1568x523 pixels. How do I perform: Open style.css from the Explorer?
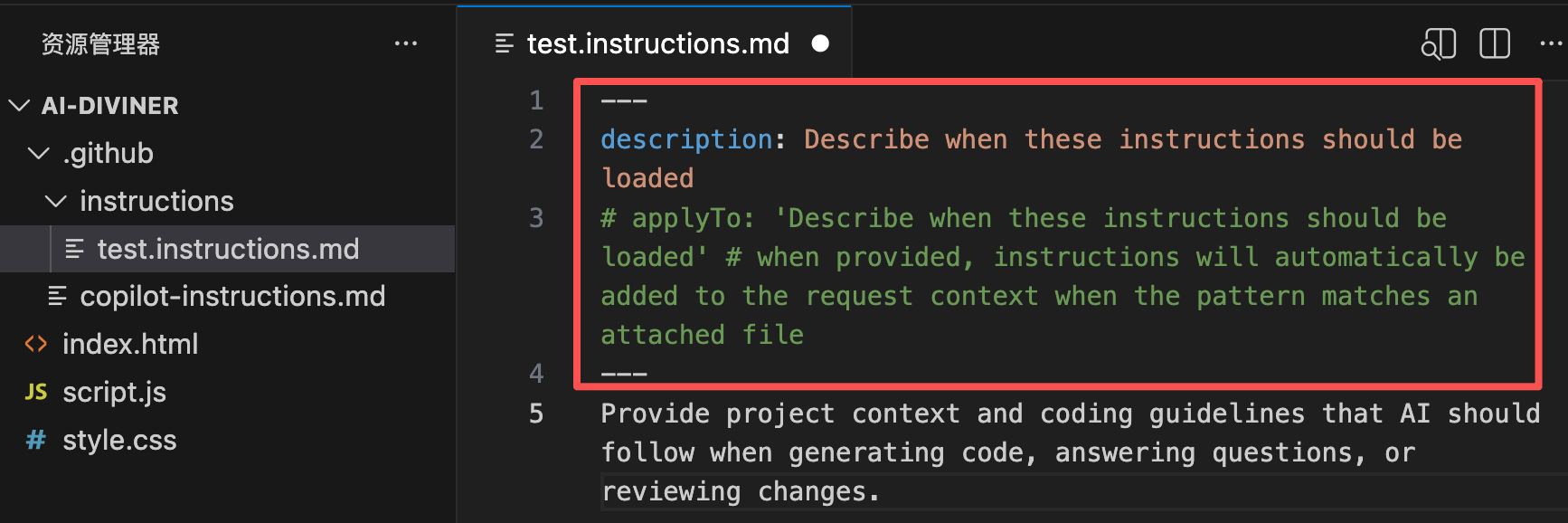tap(119, 440)
